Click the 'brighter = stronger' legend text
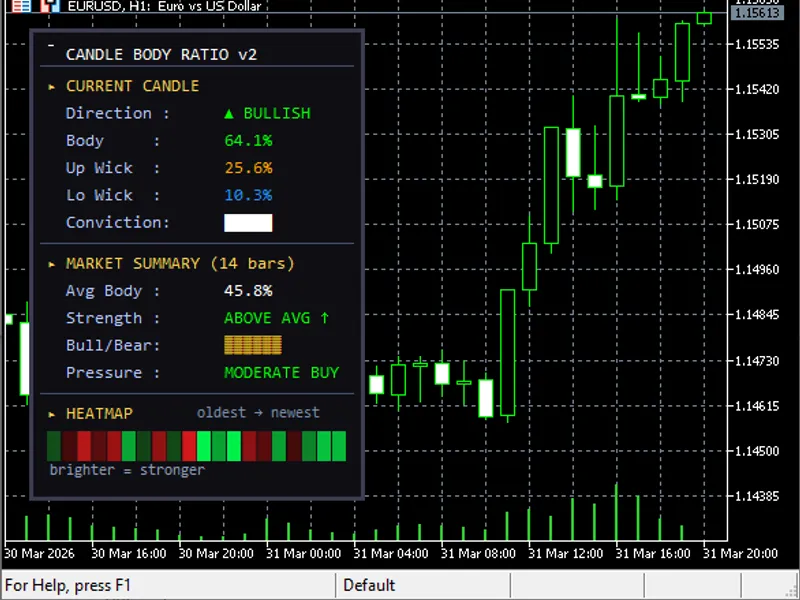Image resolution: width=800 pixels, height=600 pixels. coord(127,470)
